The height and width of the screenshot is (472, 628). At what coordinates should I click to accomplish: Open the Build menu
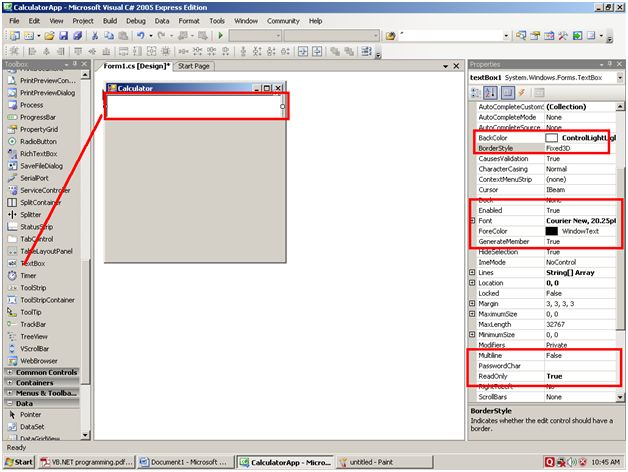(x=110, y=21)
